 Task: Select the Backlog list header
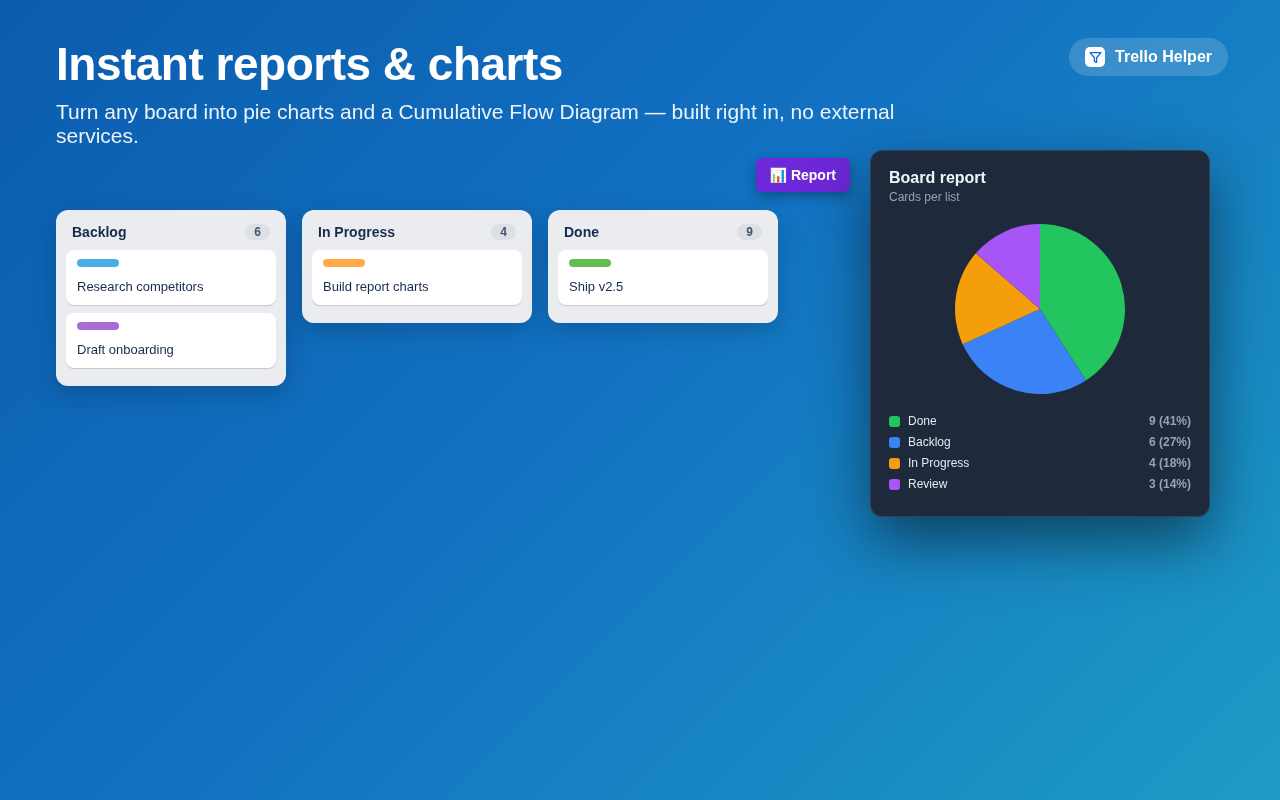click(99, 232)
